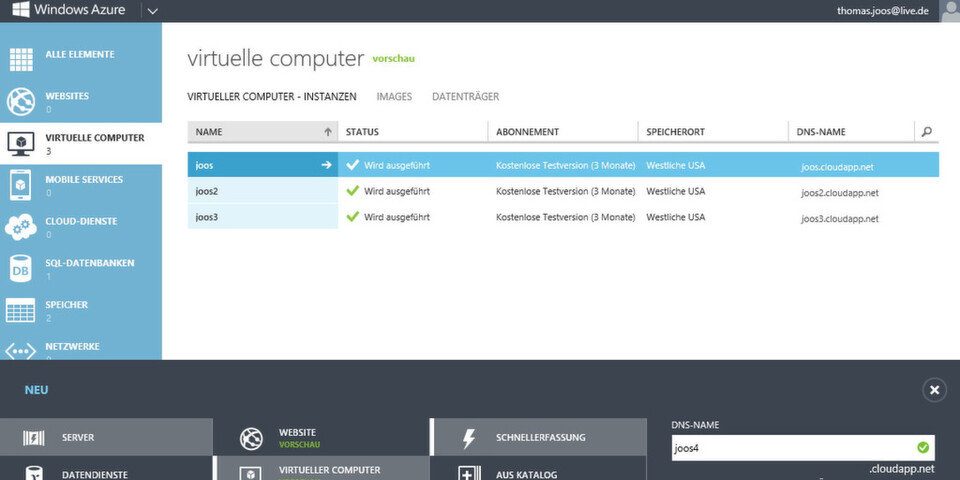The width and height of the screenshot is (960, 480).
Task: Click the Speicher table icon
Action: [21, 310]
